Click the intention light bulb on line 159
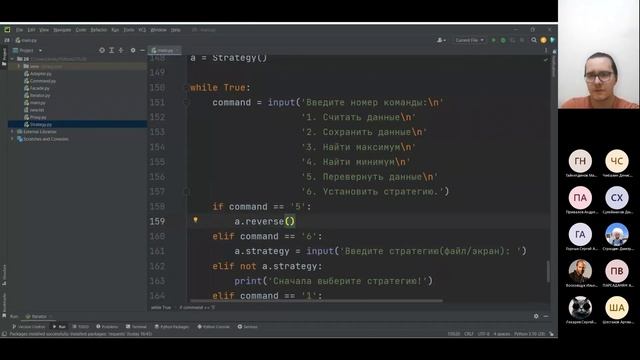640x360 pixels. pos(196,220)
